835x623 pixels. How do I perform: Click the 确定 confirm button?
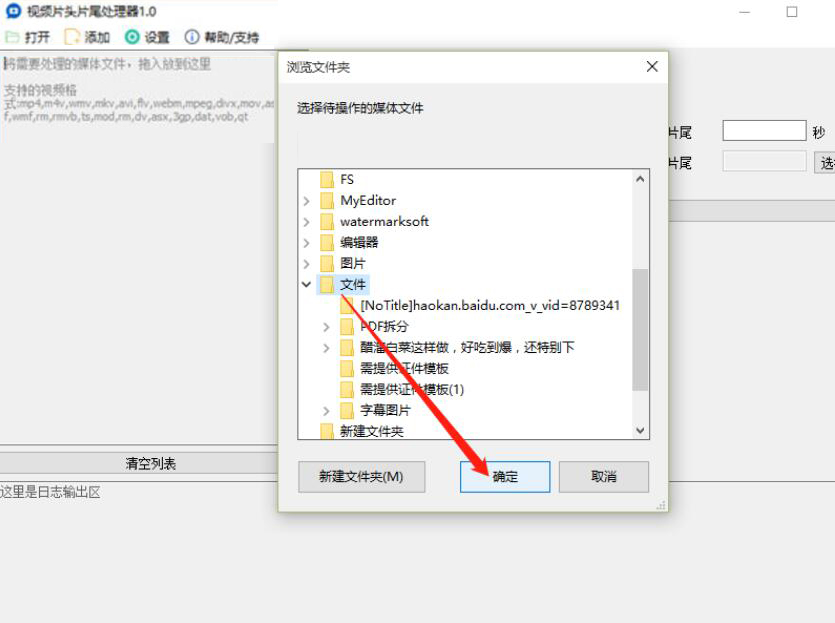click(x=505, y=477)
